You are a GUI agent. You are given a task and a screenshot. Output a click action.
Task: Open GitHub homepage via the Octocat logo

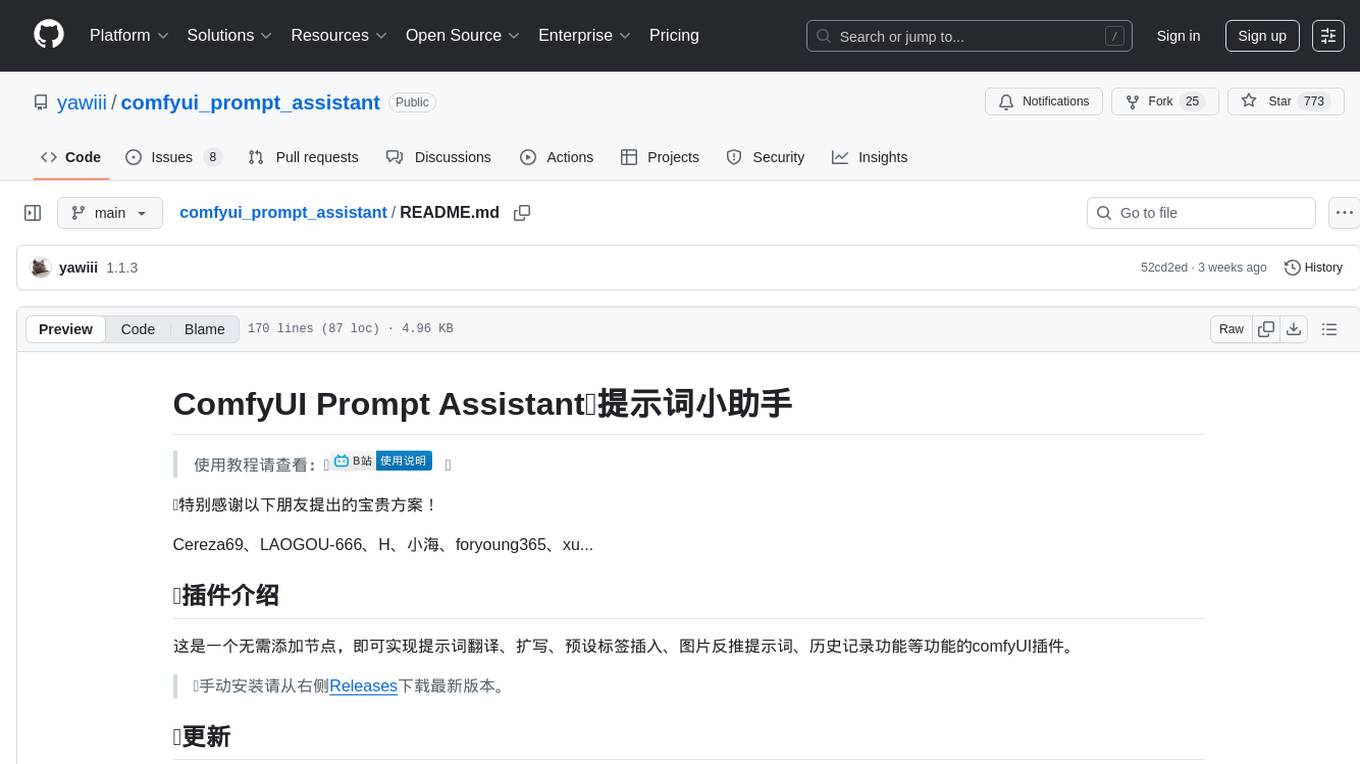49,35
